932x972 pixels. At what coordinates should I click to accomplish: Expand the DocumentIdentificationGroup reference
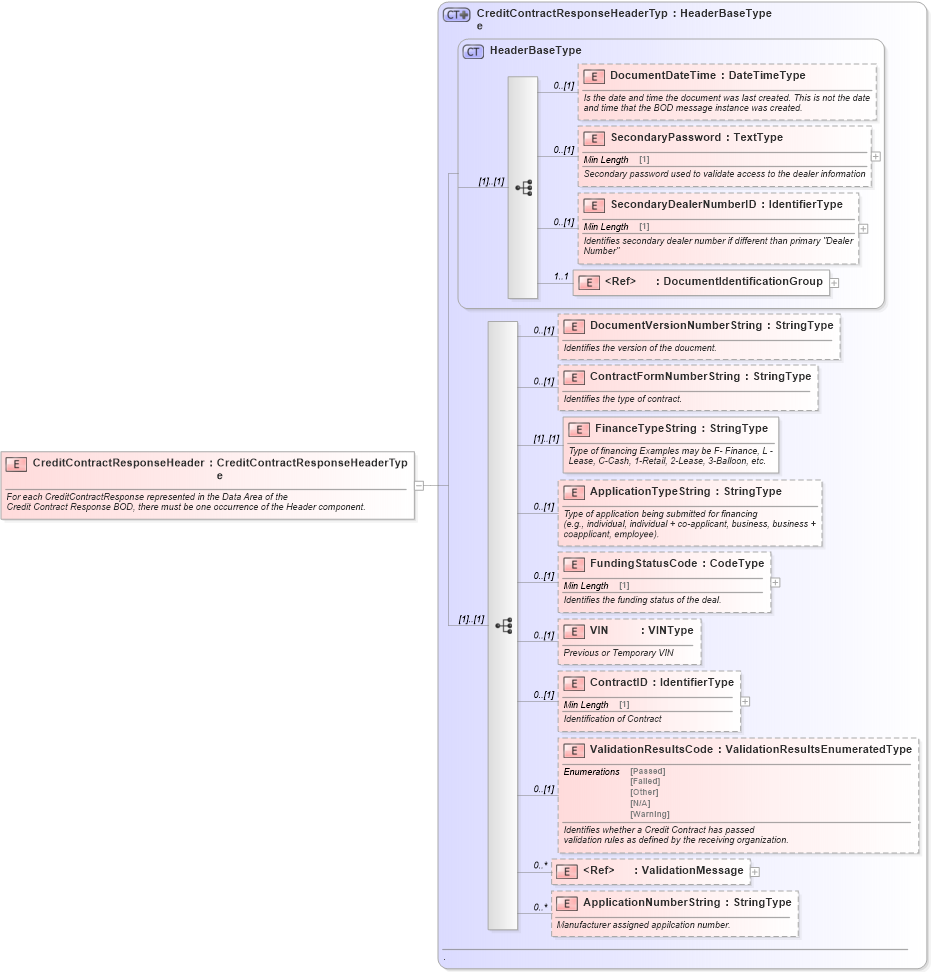coord(836,282)
